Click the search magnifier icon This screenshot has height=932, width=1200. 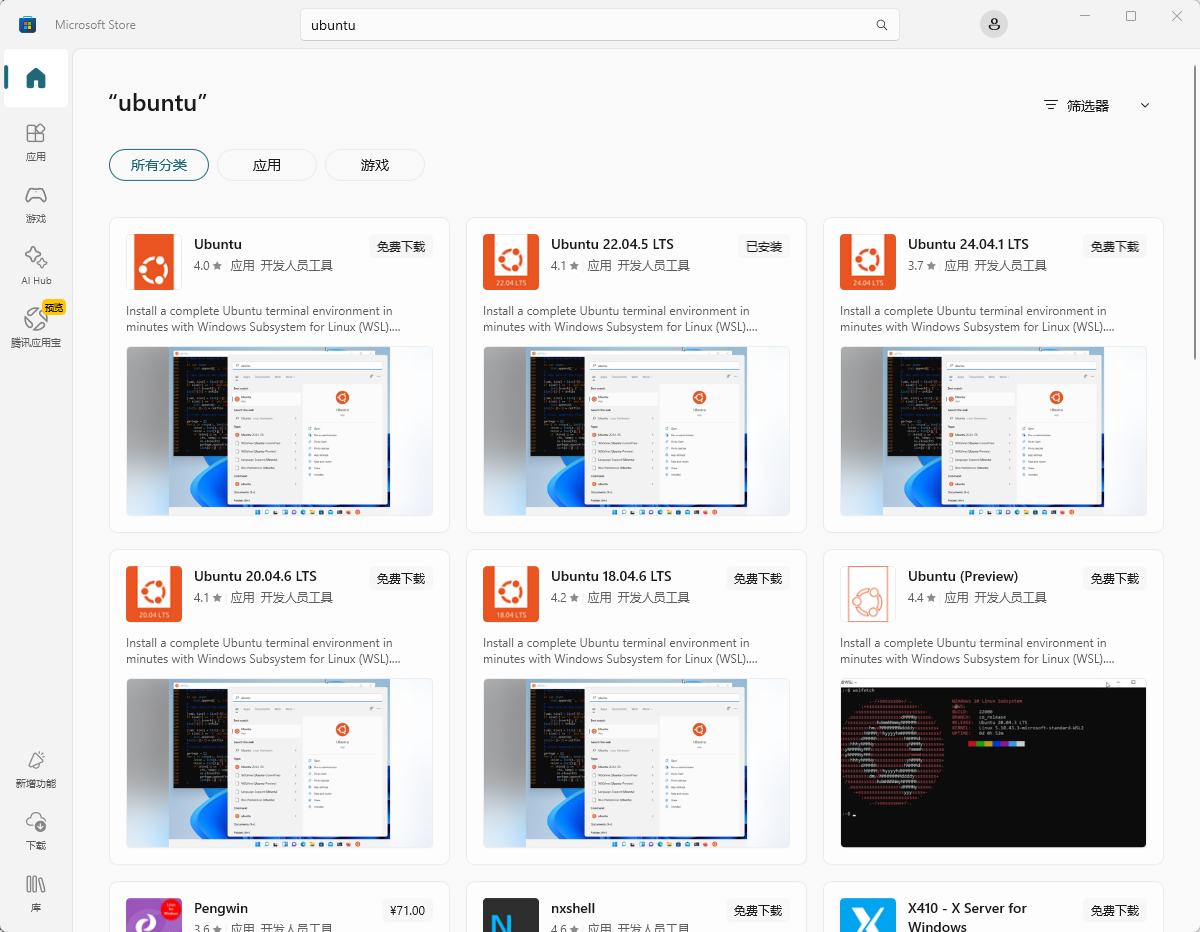pyautogui.click(x=882, y=25)
